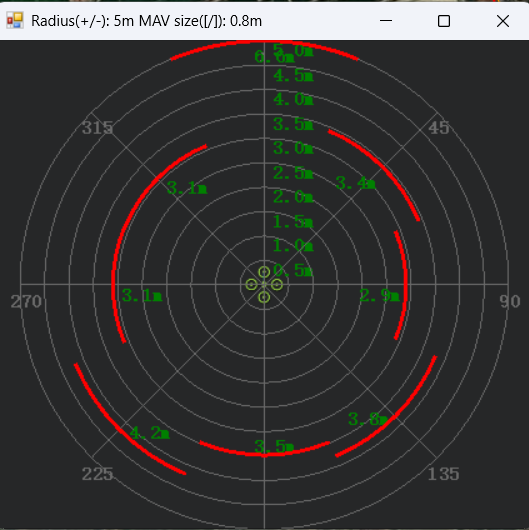Close the proximity radar window
529x530 pixels.
(x=503, y=21)
